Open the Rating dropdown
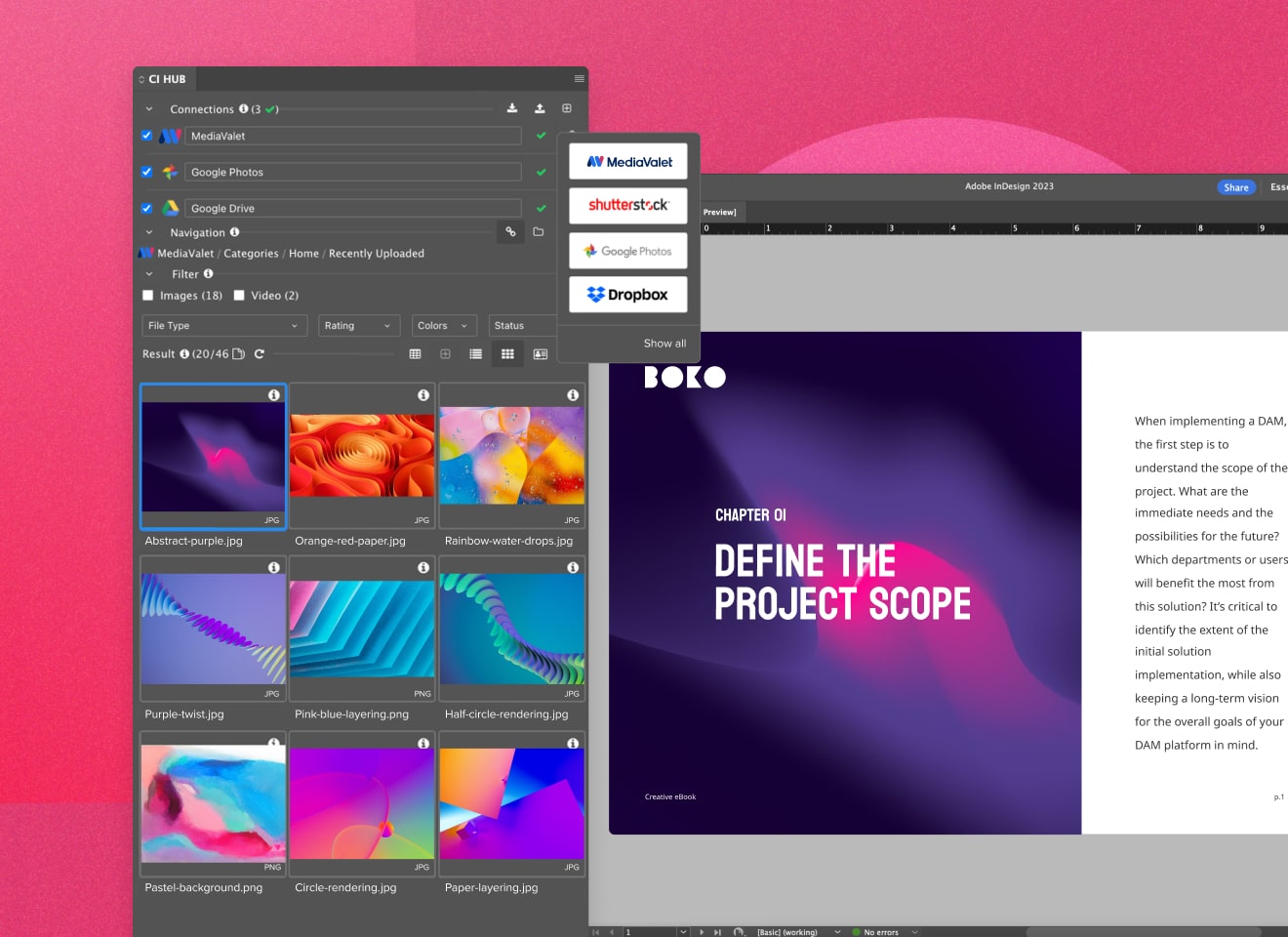The height and width of the screenshot is (937, 1288). point(359,326)
